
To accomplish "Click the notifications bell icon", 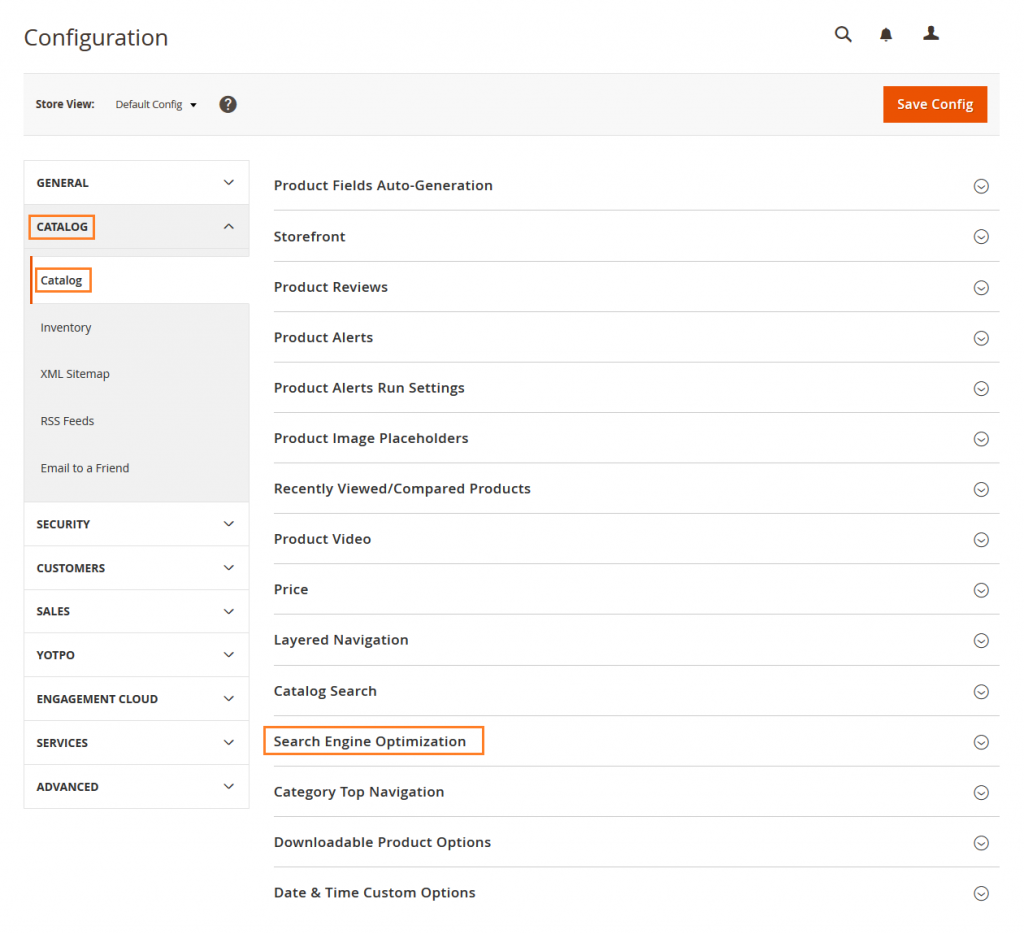I will (886, 33).
